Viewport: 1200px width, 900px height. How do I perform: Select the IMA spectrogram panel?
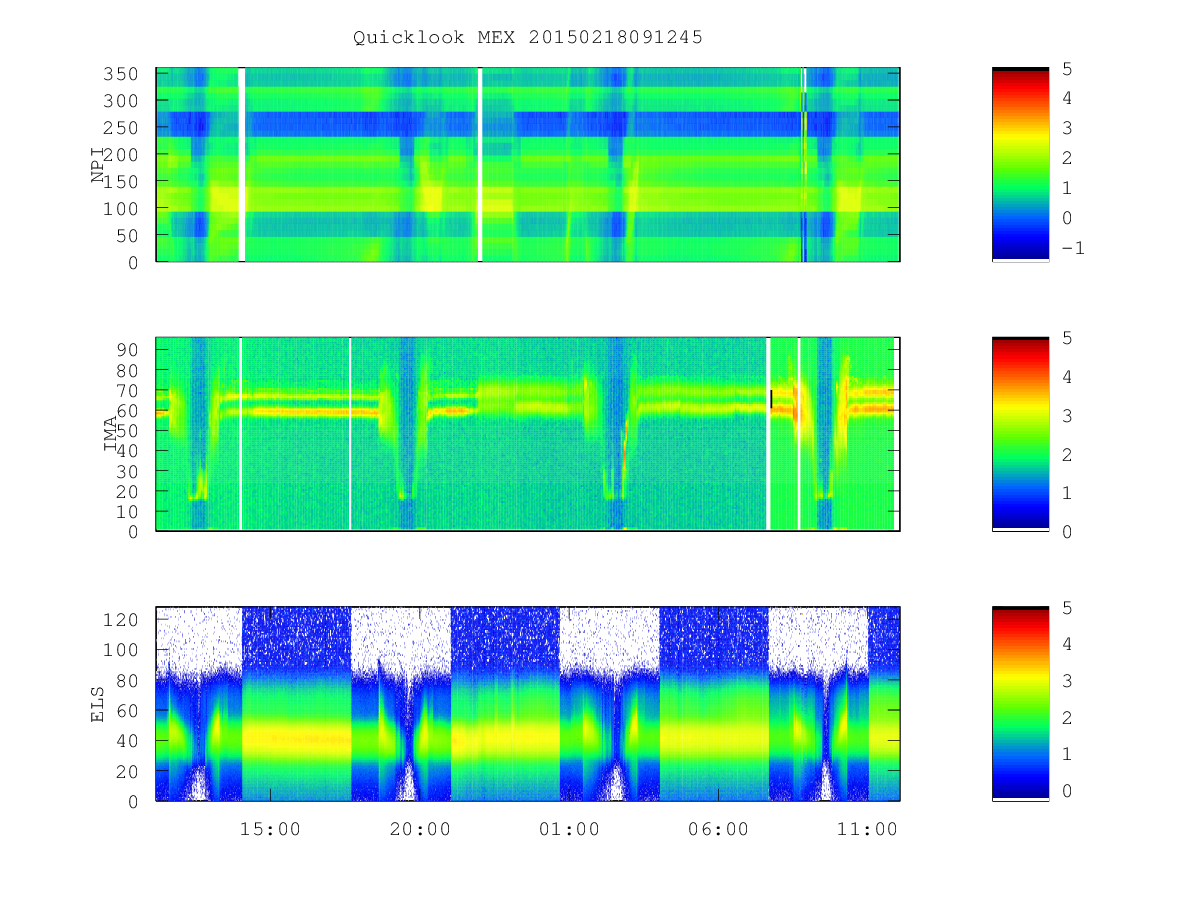[x=528, y=434]
